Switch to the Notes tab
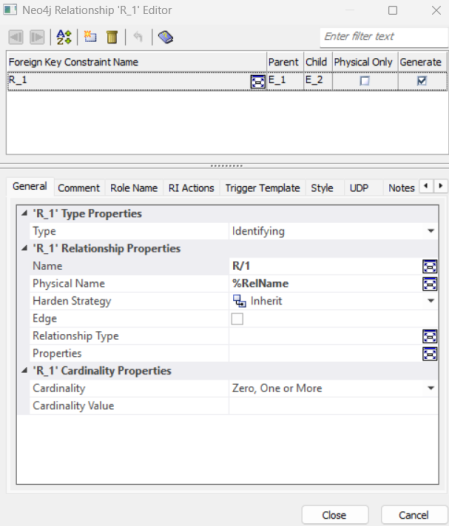The height and width of the screenshot is (526, 449). coord(401,188)
